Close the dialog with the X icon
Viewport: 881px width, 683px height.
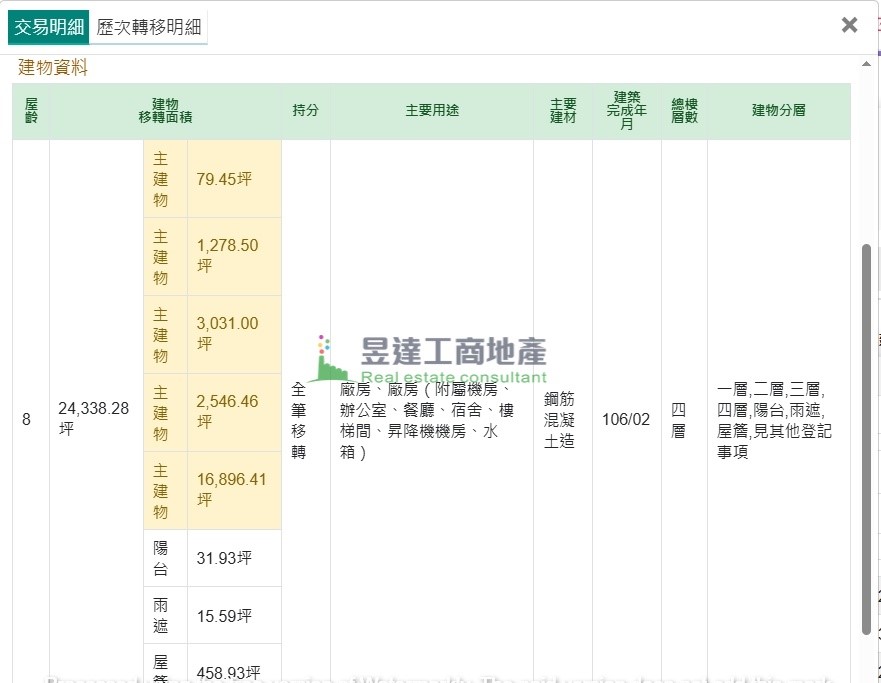coord(849,25)
